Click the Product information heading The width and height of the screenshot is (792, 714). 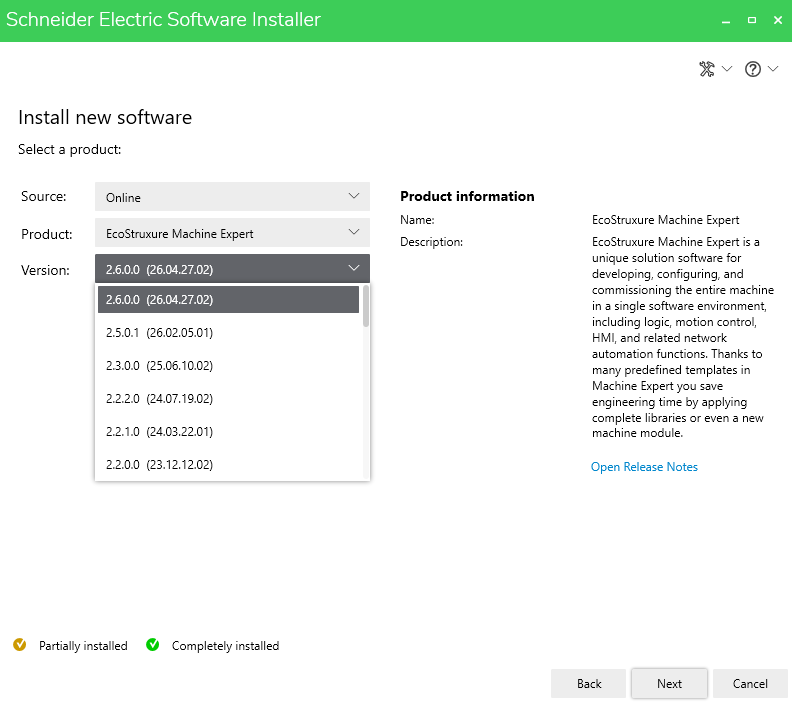click(x=467, y=196)
